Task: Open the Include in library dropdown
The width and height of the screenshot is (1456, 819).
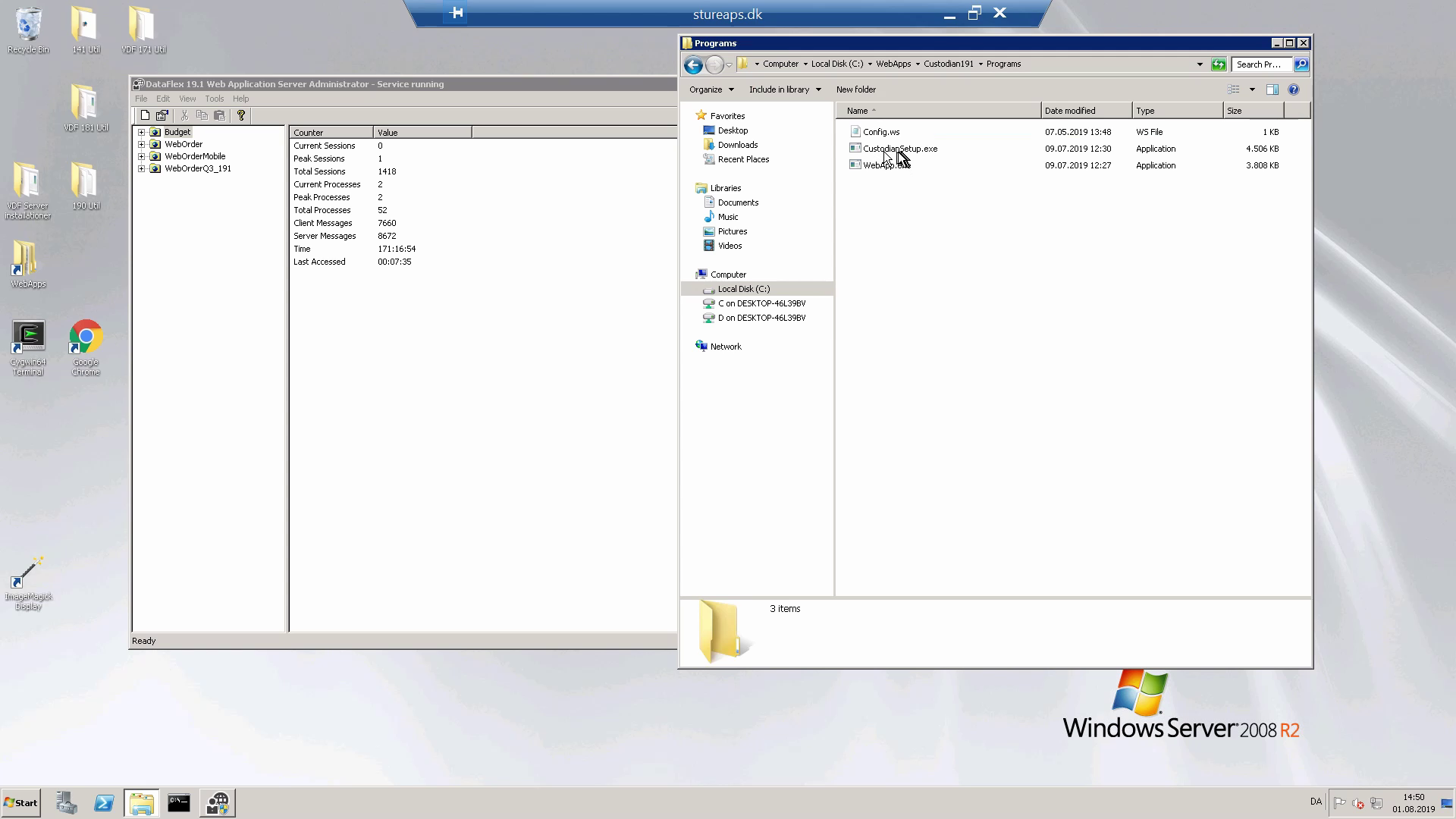Action: point(784,89)
